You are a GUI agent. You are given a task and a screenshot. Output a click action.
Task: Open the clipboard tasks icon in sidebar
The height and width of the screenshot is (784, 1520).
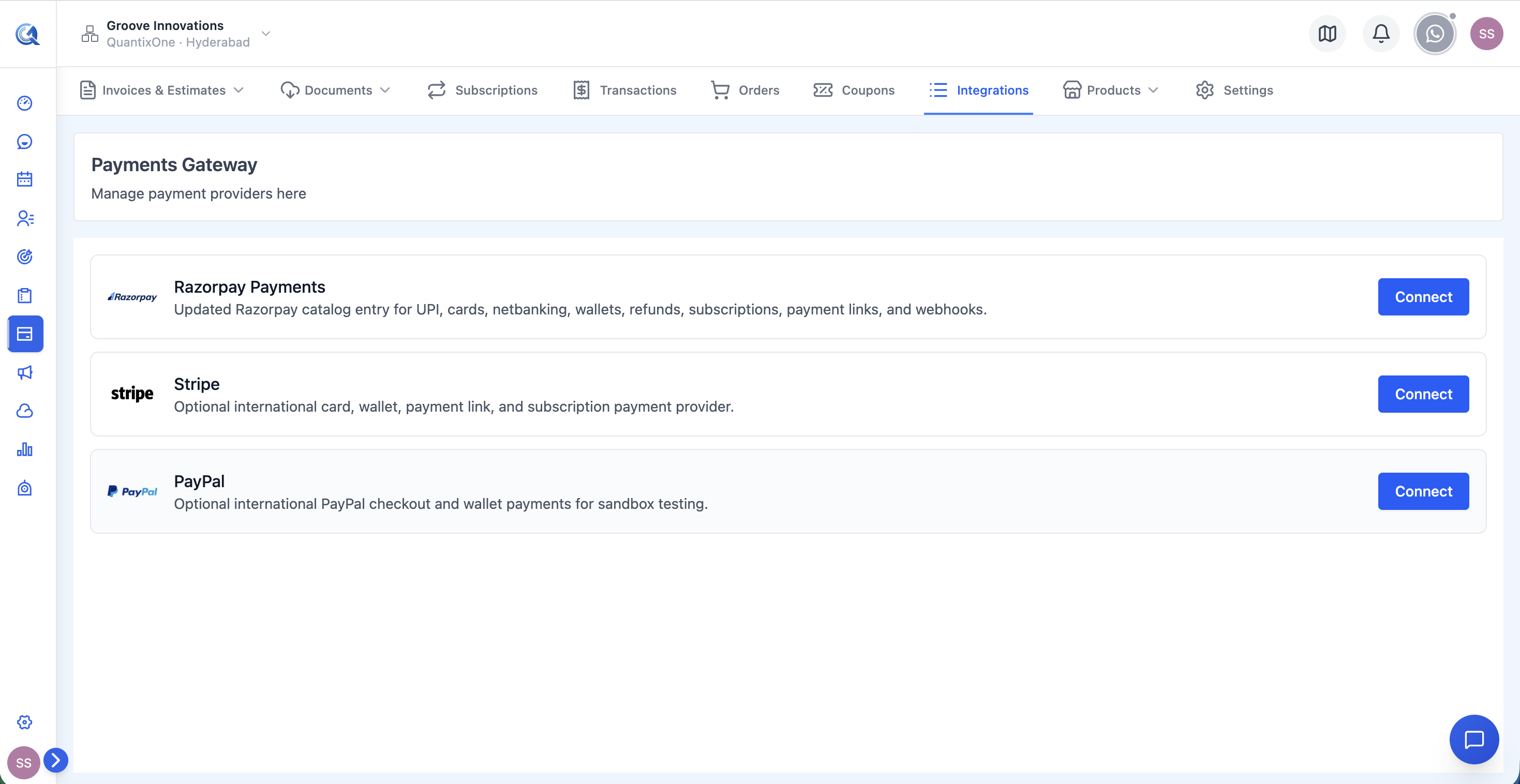point(25,295)
